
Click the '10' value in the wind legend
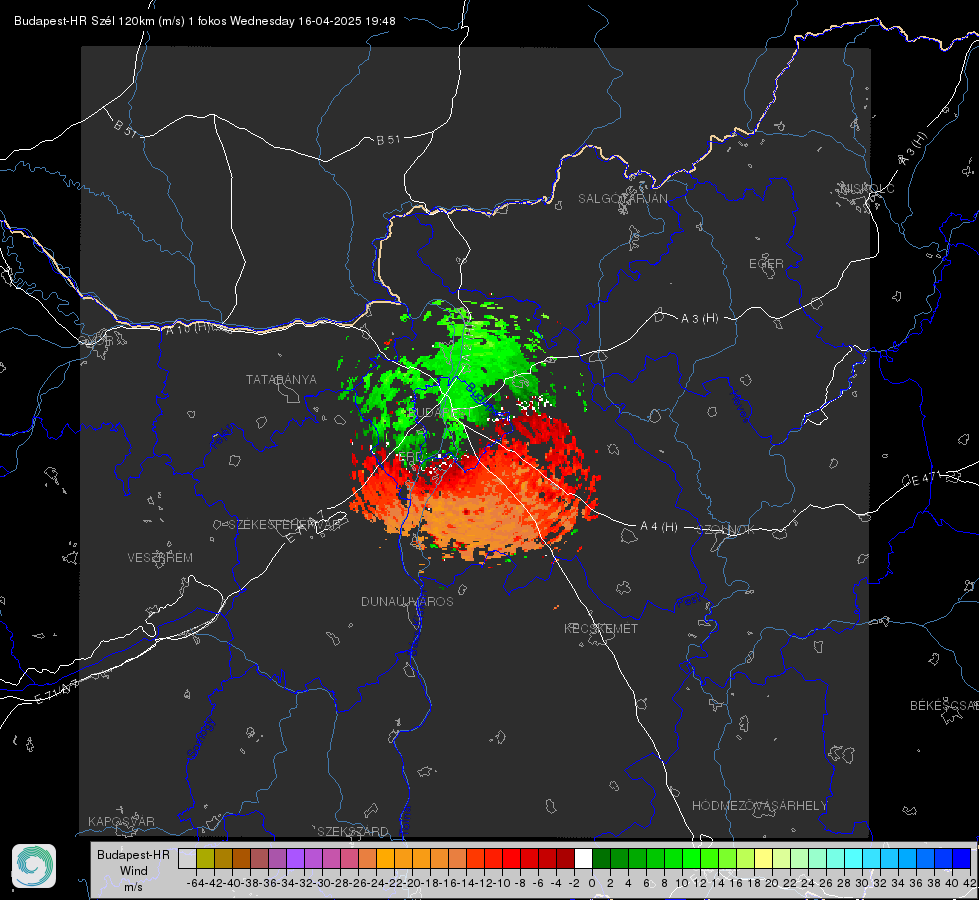[681, 883]
